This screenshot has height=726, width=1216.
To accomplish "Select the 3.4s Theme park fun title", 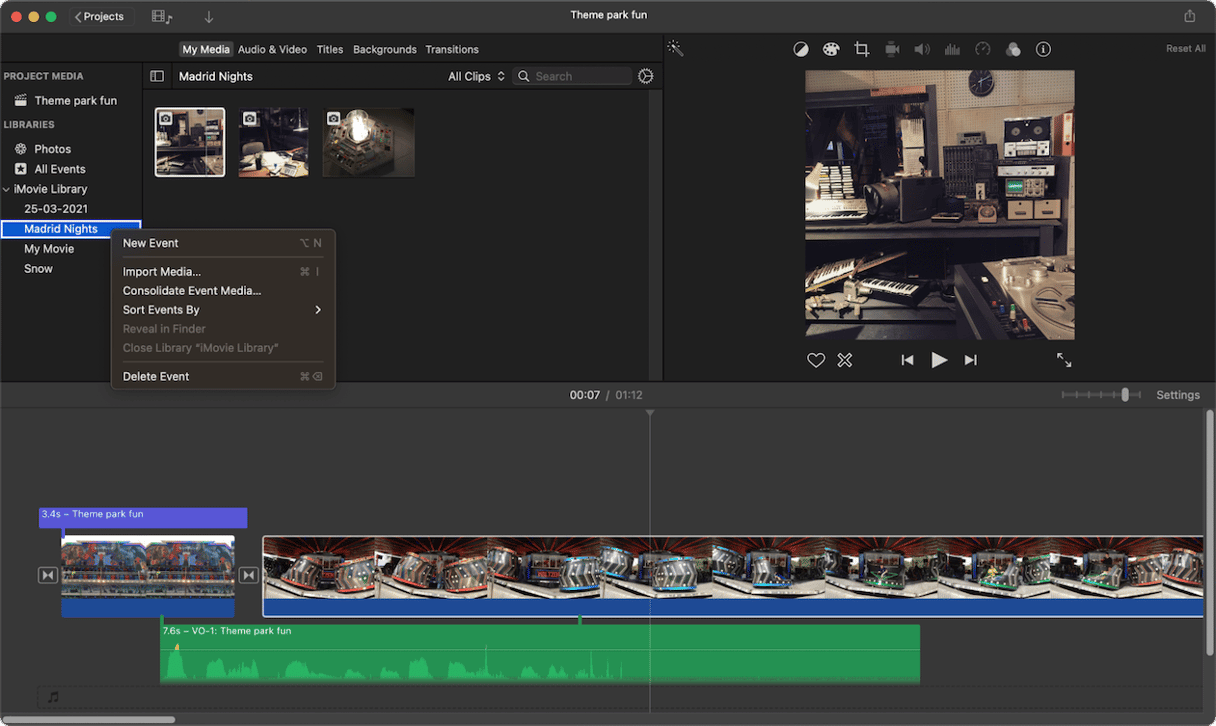I will [x=143, y=517].
